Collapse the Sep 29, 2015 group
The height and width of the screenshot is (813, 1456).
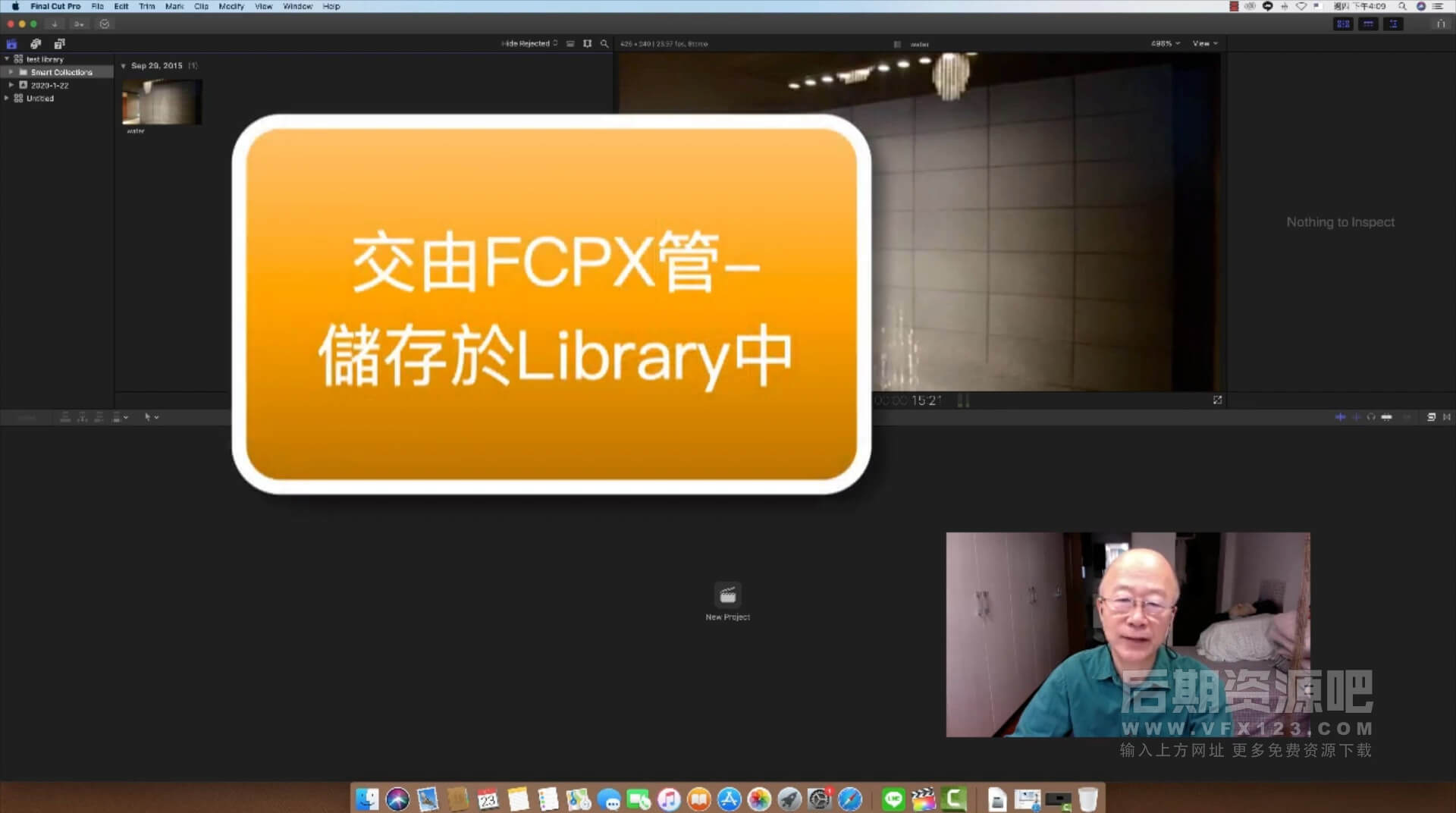click(x=124, y=66)
